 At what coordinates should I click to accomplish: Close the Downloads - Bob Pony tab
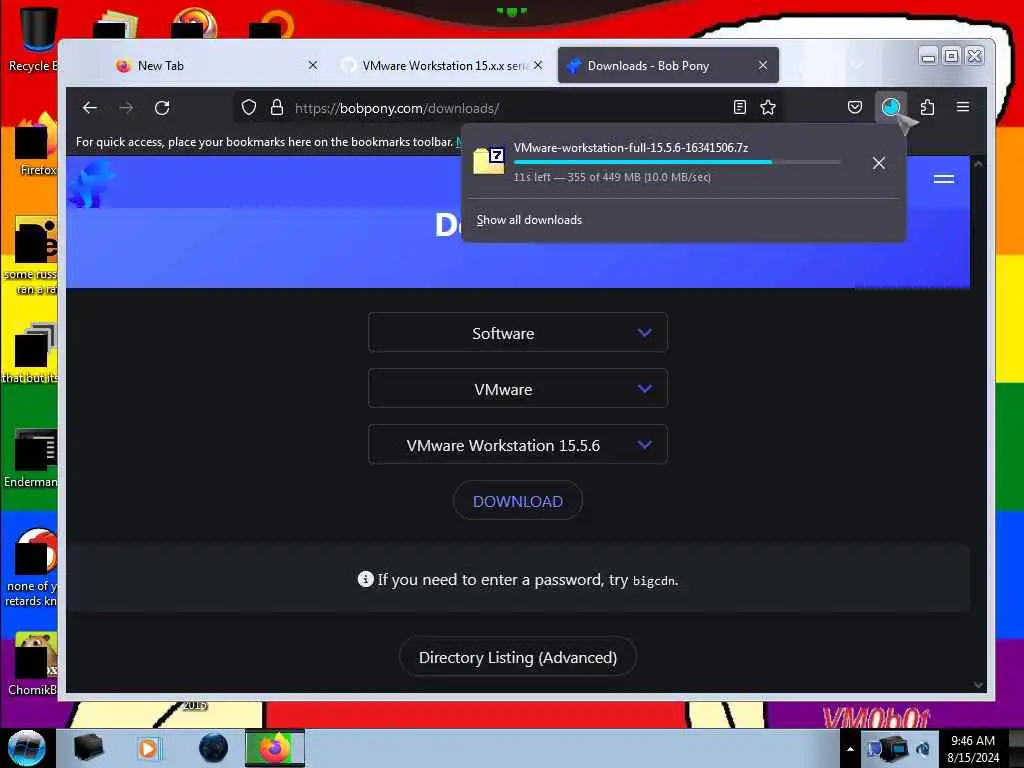763,65
